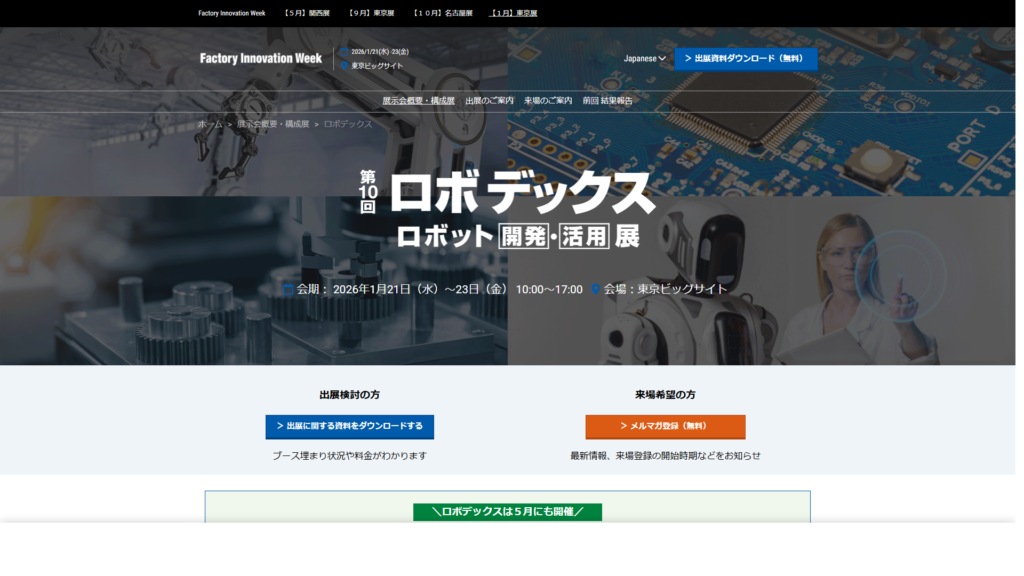Viewport: 1024px width, 576px height.
Task: Click ホーム breadcrumb link
Action: click(x=210, y=124)
